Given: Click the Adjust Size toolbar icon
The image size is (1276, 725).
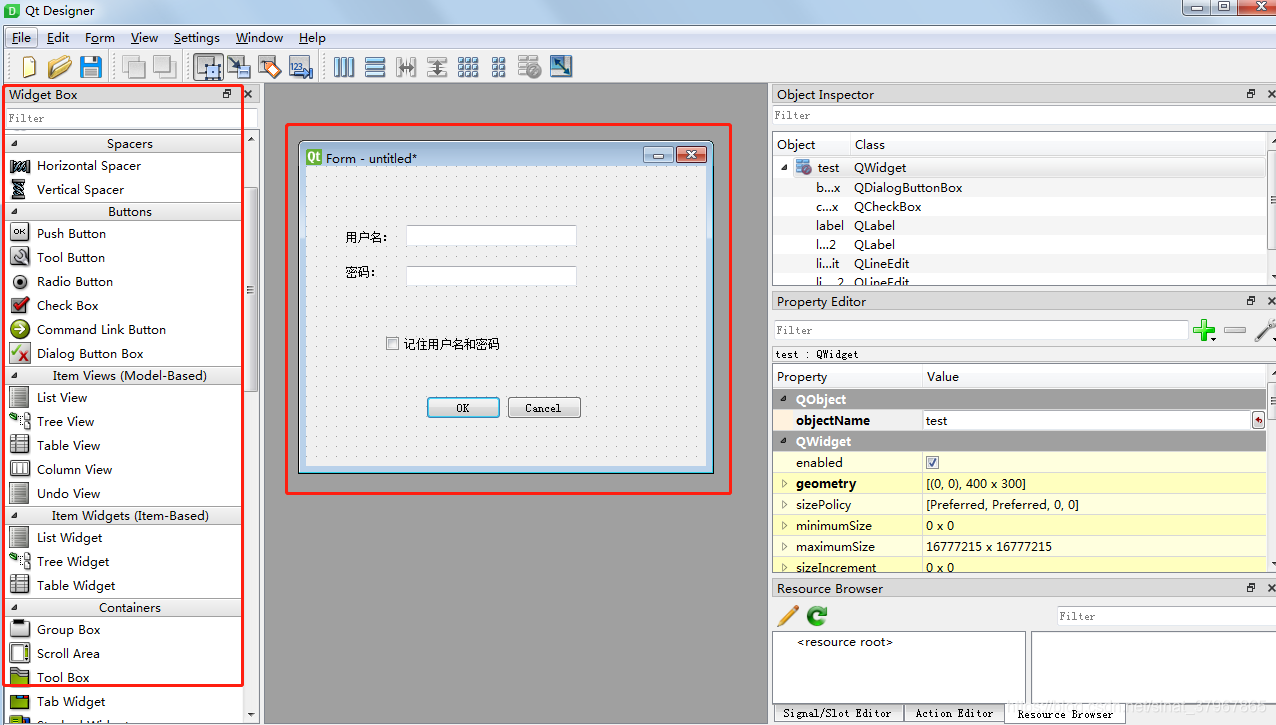Looking at the screenshot, I should (x=561, y=67).
